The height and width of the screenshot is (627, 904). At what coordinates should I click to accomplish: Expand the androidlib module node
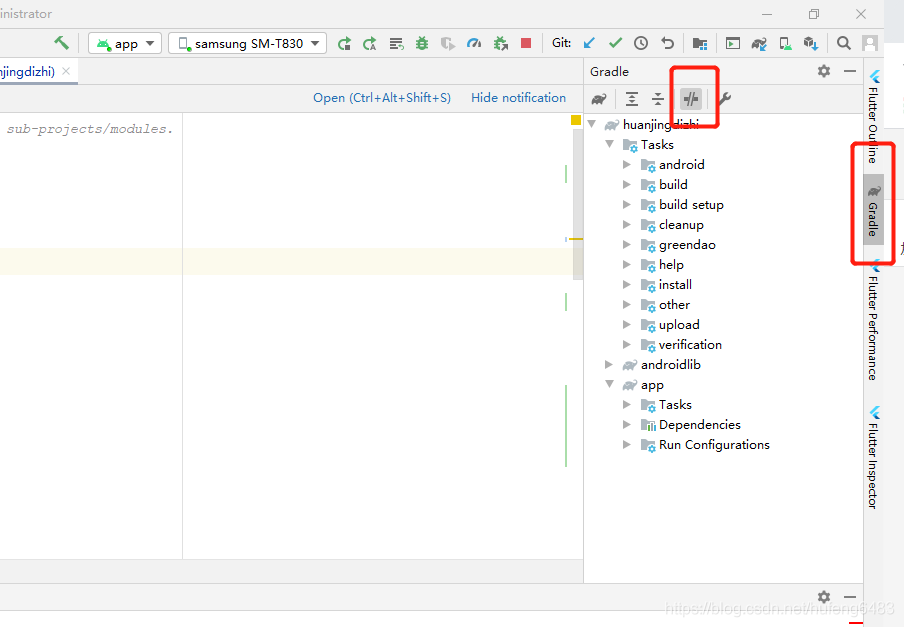click(609, 364)
